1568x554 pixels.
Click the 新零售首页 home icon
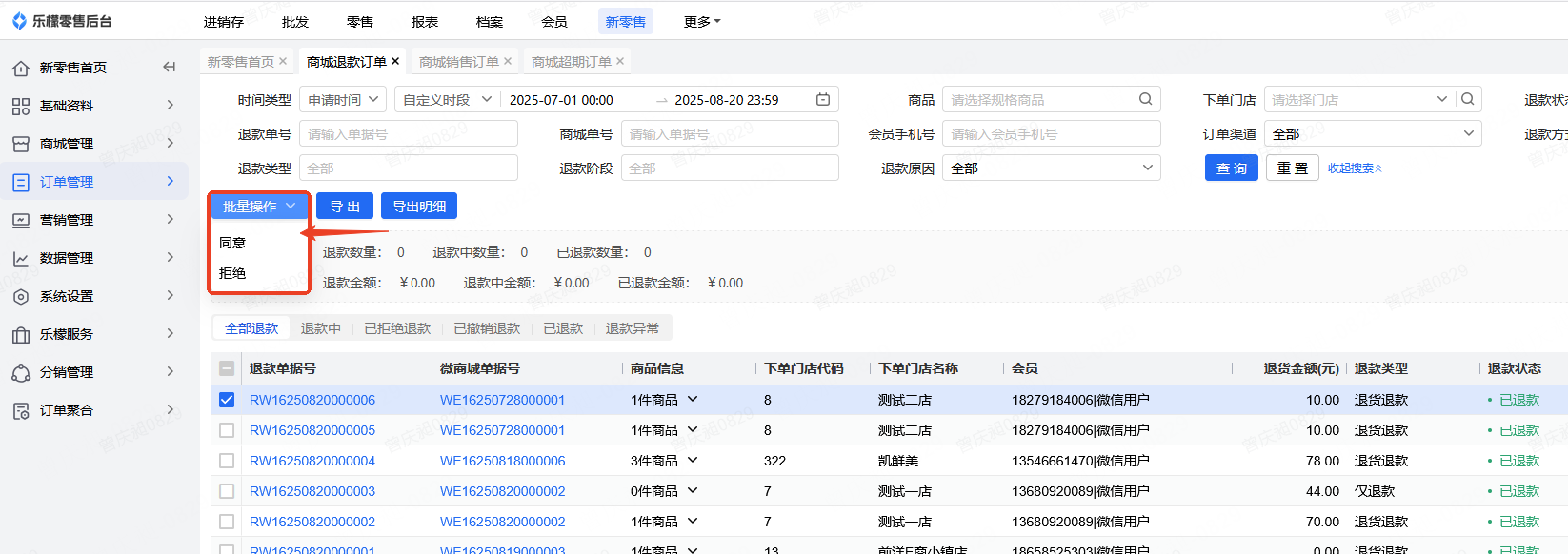(x=21, y=68)
